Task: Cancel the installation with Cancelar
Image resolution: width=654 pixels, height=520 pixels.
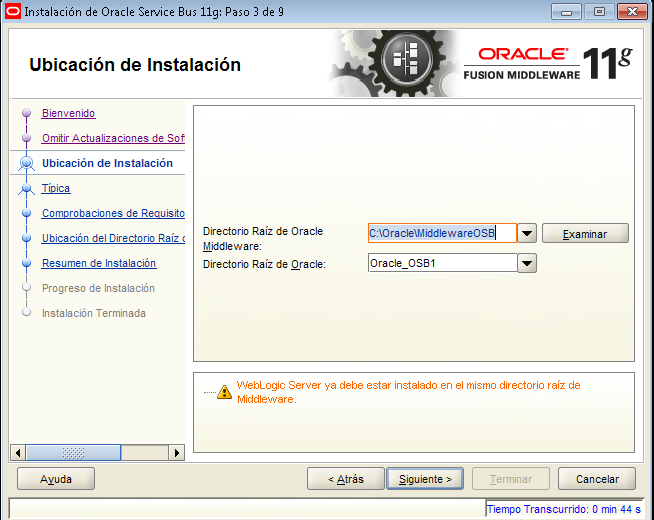Action: [x=597, y=479]
